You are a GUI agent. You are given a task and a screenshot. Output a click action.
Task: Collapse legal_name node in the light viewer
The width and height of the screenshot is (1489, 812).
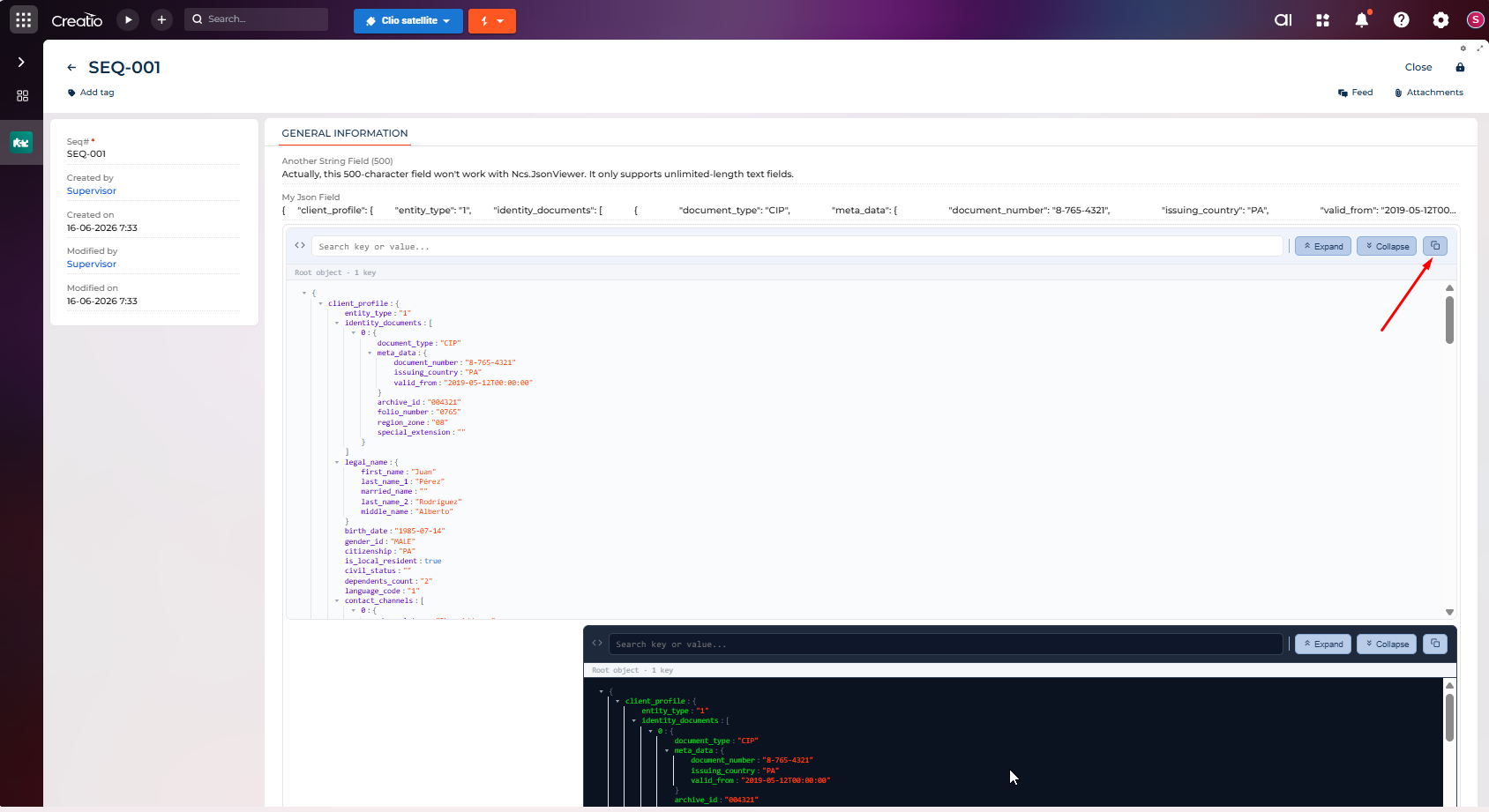pos(337,462)
